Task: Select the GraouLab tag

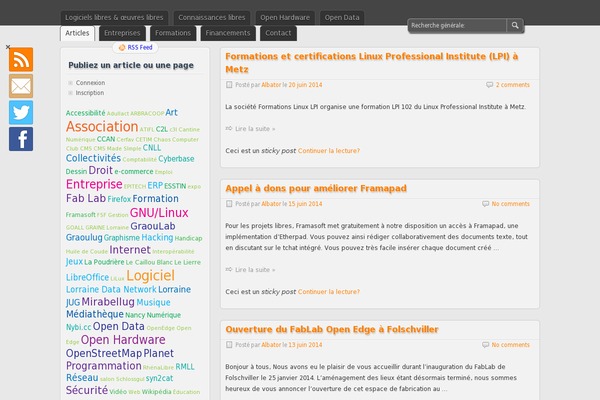Action: pos(153,226)
